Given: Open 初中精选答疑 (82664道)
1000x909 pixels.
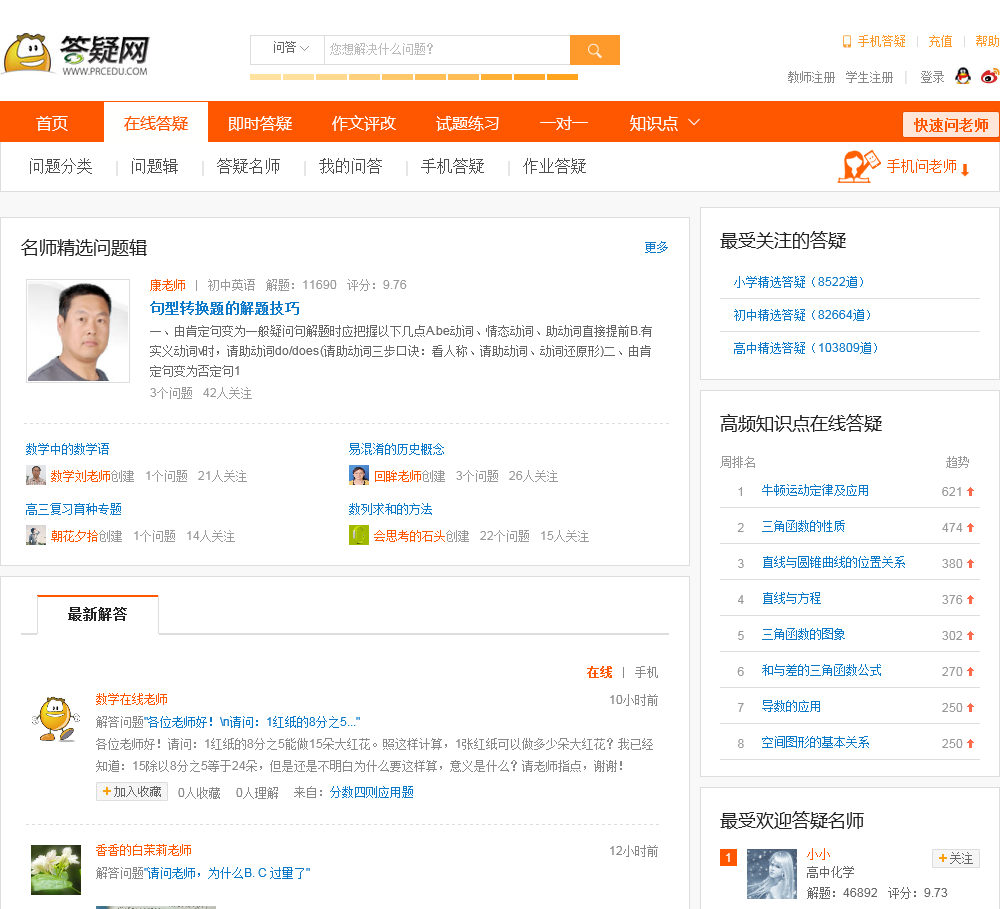Looking at the screenshot, I should click(802, 315).
